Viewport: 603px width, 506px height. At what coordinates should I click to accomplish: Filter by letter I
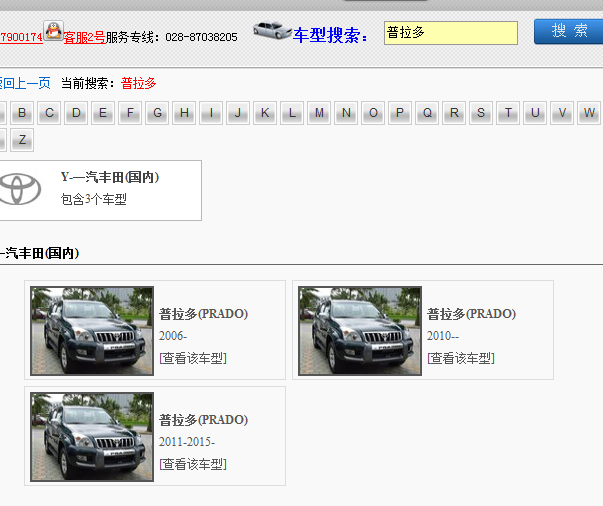point(211,113)
